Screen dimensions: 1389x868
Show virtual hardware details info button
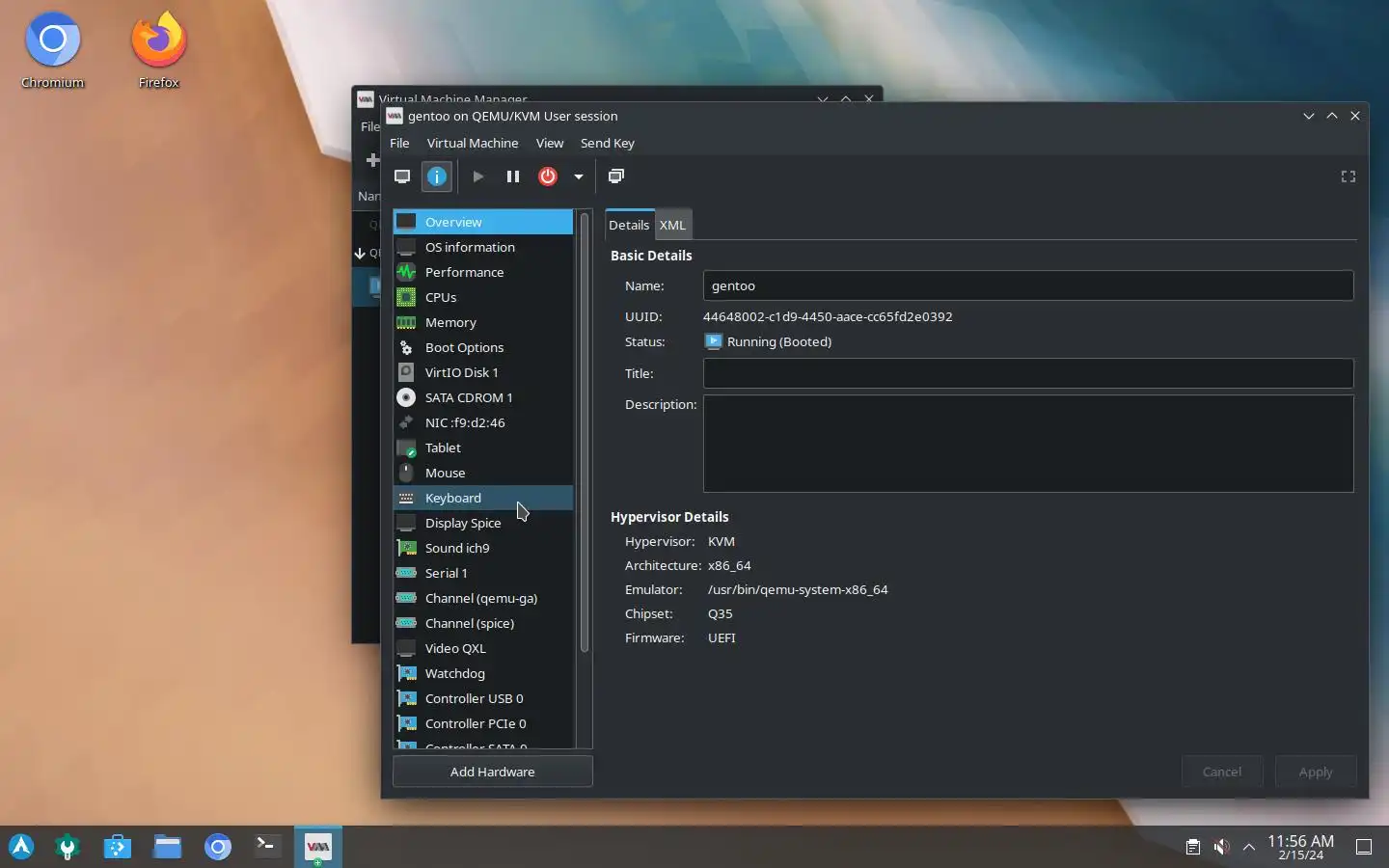[437, 176]
